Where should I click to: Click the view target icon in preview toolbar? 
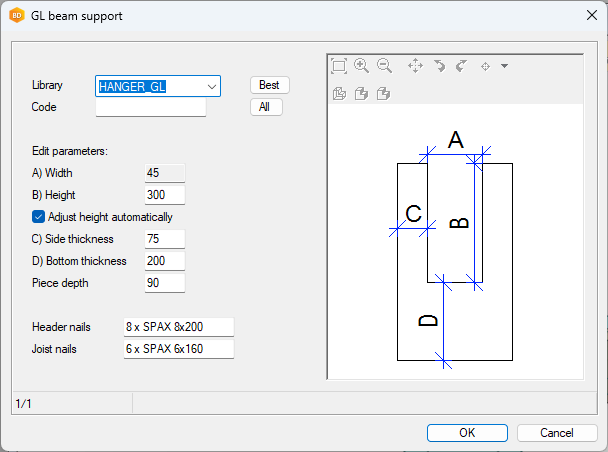tap(486, 66)
